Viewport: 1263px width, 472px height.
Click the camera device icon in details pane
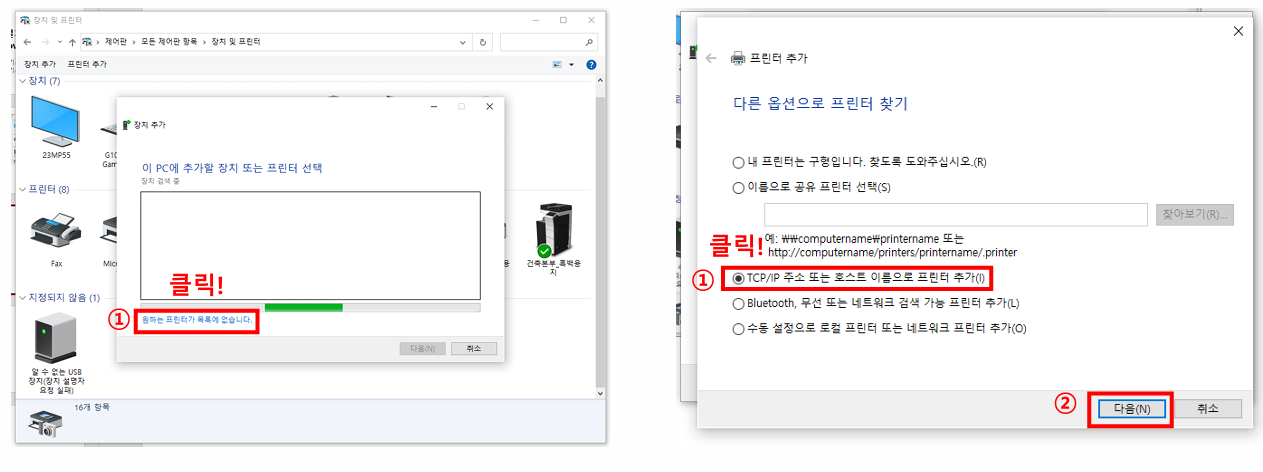pos(44,422)
